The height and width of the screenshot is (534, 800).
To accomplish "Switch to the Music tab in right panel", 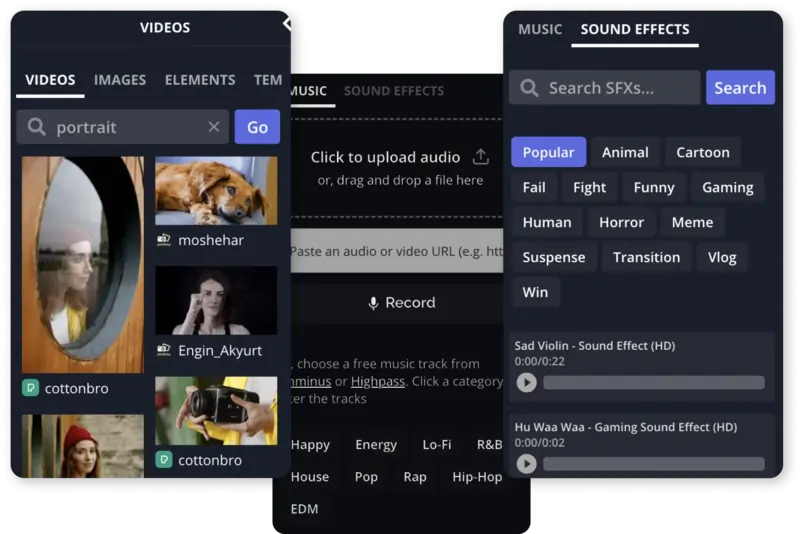I will pyautogui.click(x=540, y=30).
